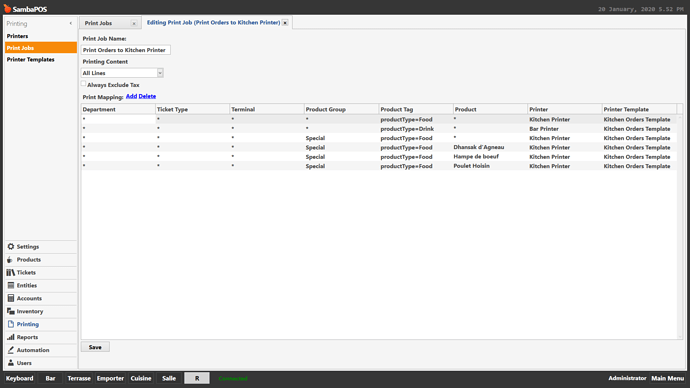Open the Entities section
690x388 pixels.
click(x=41, y=286)
